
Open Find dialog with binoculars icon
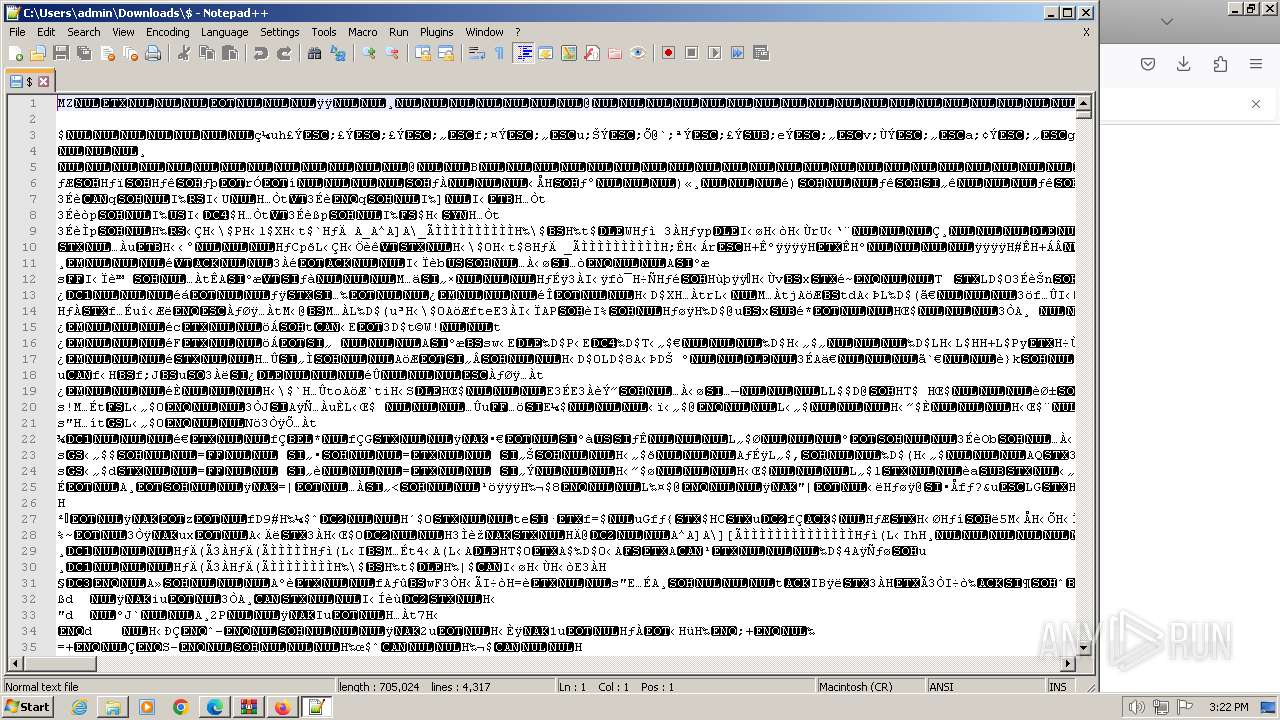coord(315,53)
